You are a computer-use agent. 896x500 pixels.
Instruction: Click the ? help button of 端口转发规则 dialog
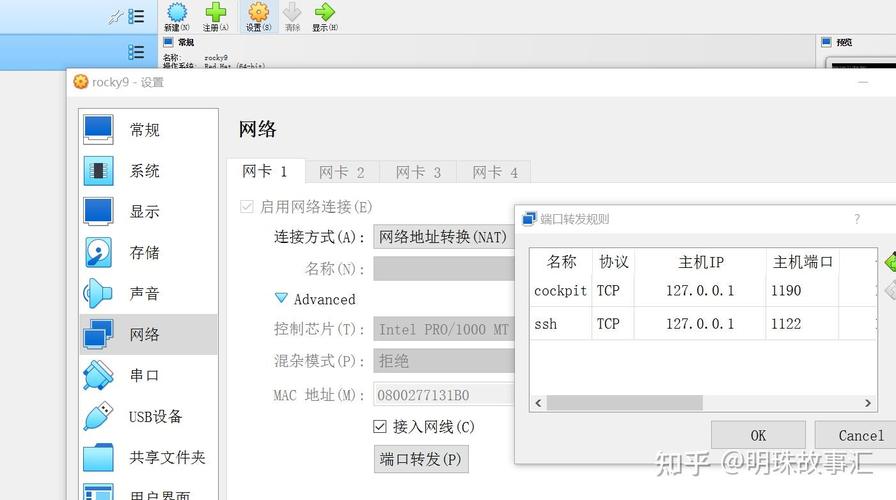(x=857, y=219)
